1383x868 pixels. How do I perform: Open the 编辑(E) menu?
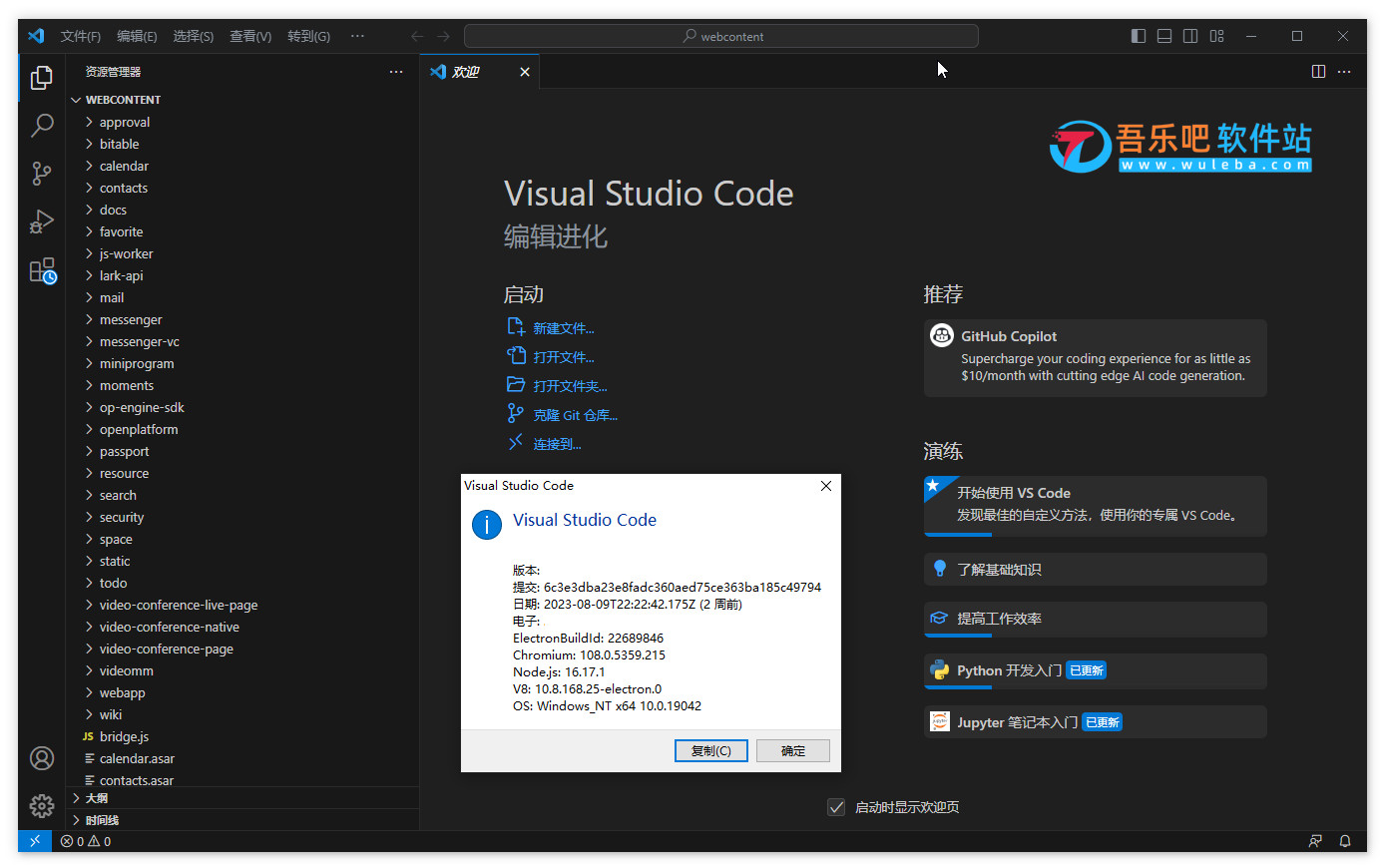tap(137, 36)
